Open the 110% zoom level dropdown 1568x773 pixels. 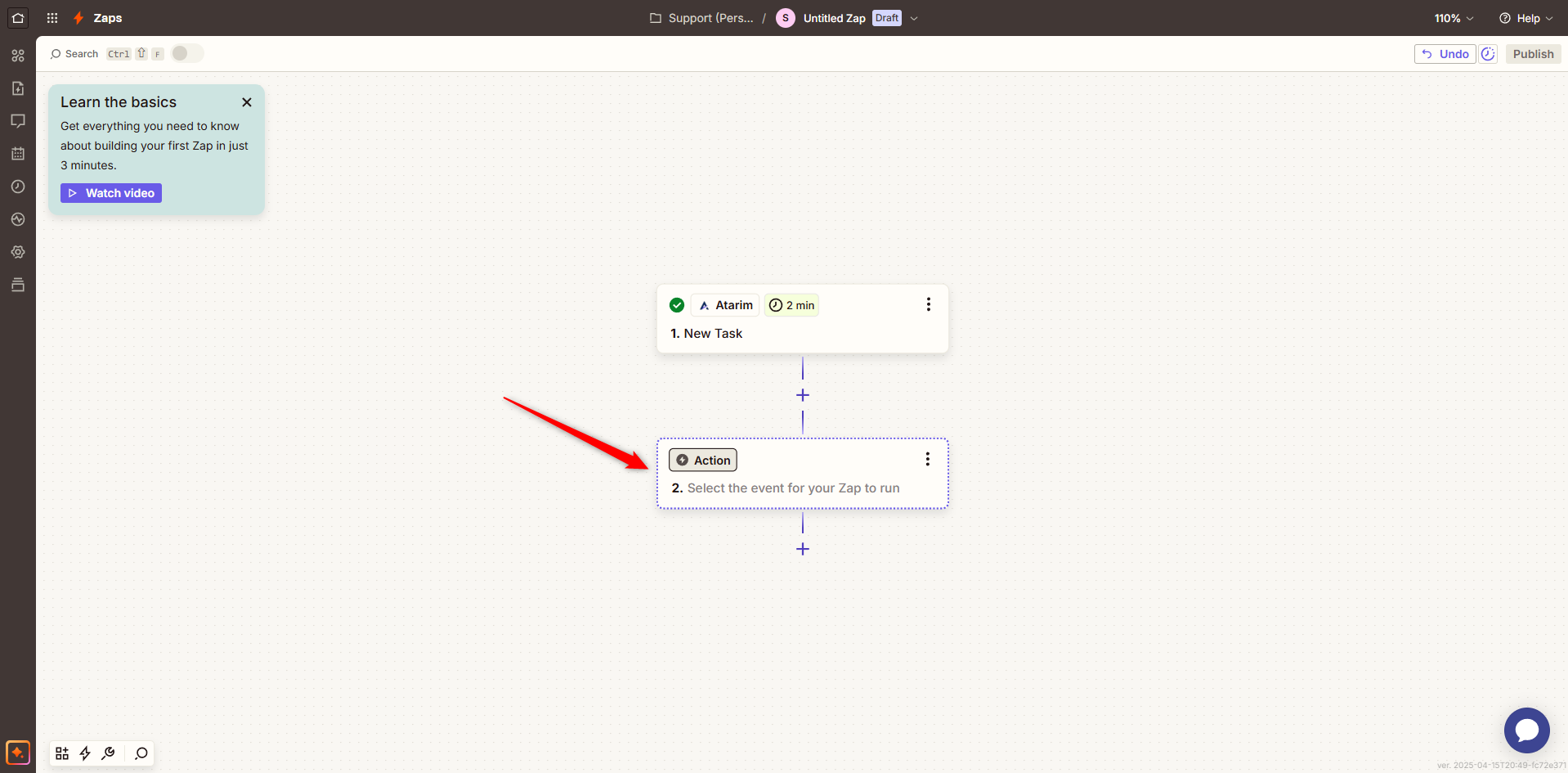(1454, 18)
